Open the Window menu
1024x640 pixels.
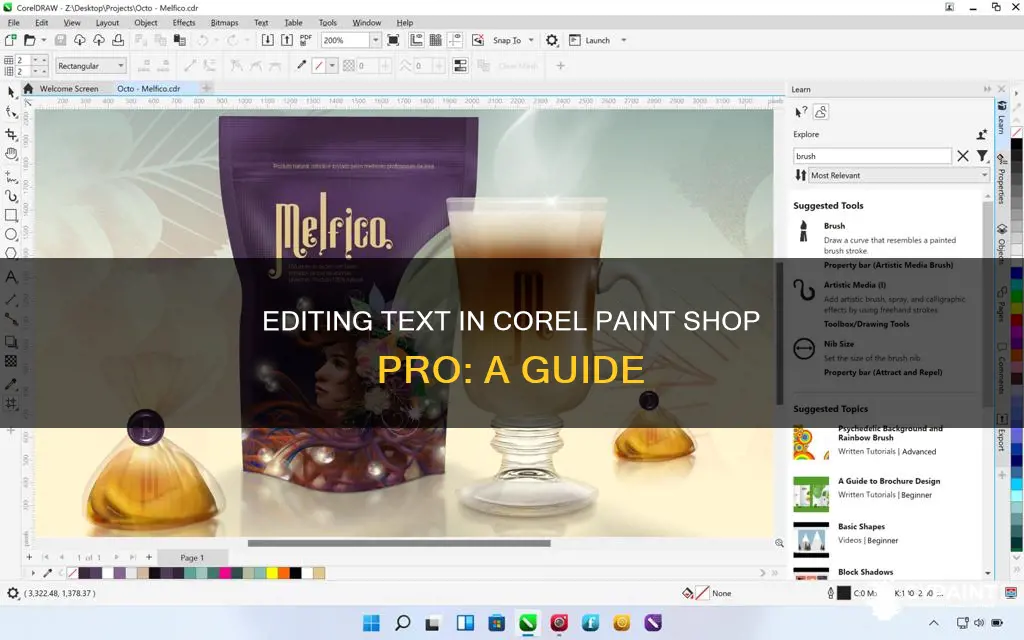(366, 22)
